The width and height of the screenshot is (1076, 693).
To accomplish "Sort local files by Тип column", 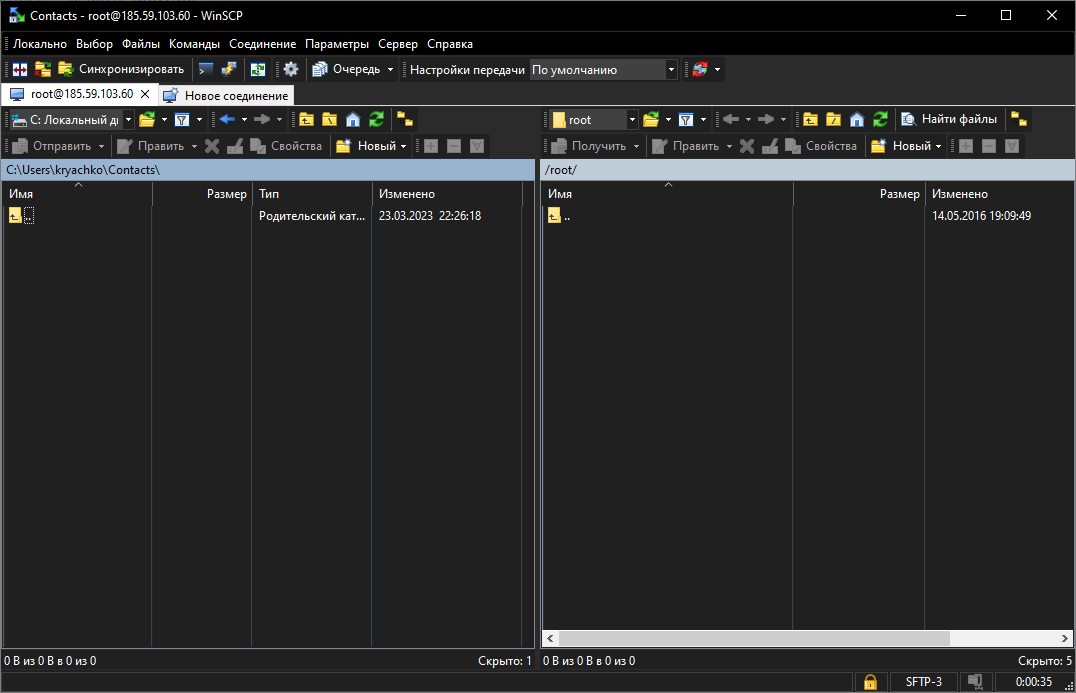I will click(x=312, y=194).
